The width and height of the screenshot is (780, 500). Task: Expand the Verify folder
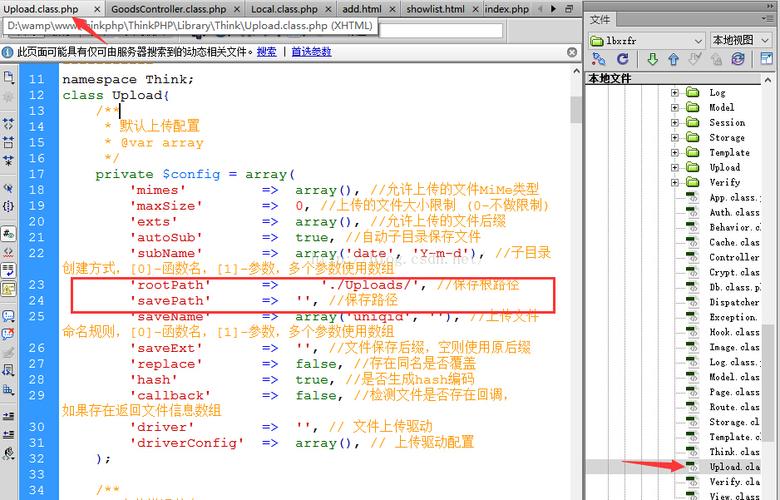tap(675, 183)
